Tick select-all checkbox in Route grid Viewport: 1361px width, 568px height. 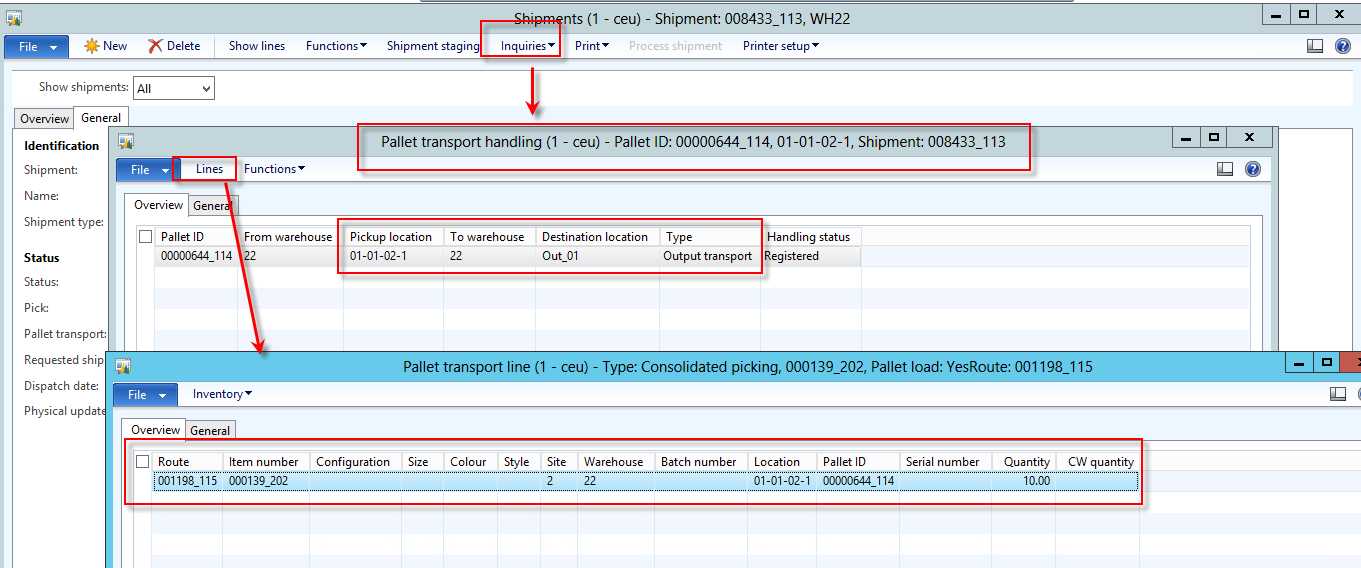pyautogui.click(x=143, y=462)
